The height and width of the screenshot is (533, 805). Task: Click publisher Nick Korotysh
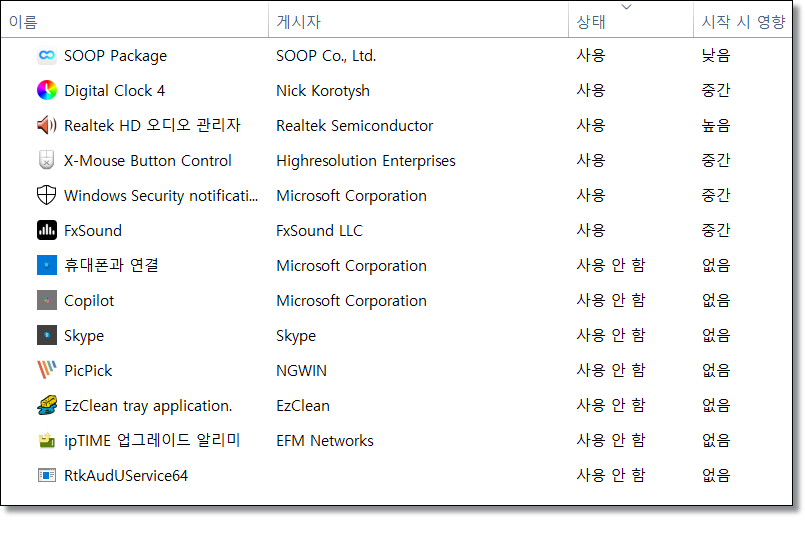coord(323,90)
